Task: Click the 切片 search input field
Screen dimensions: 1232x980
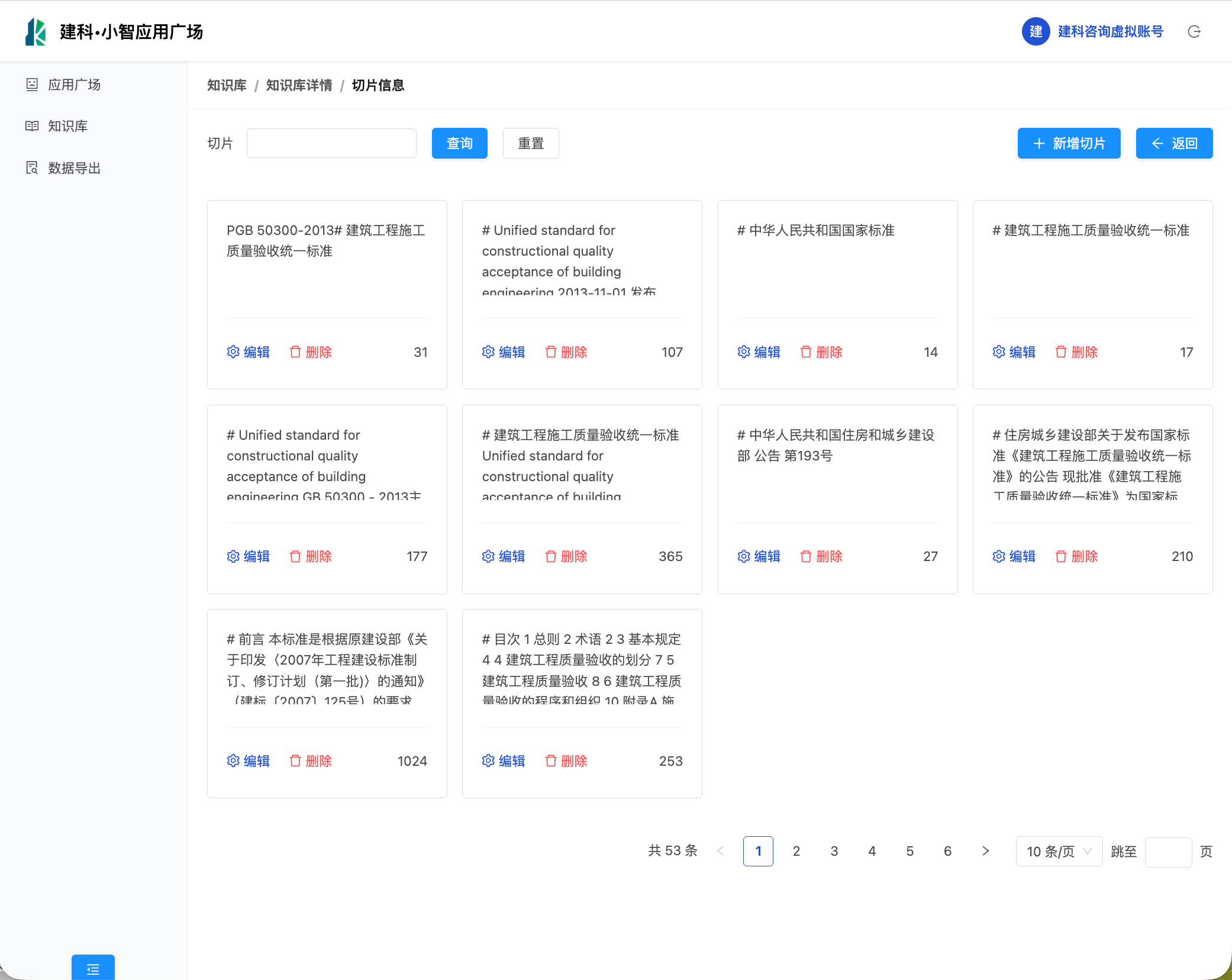Action: click(x=331, y=143)
